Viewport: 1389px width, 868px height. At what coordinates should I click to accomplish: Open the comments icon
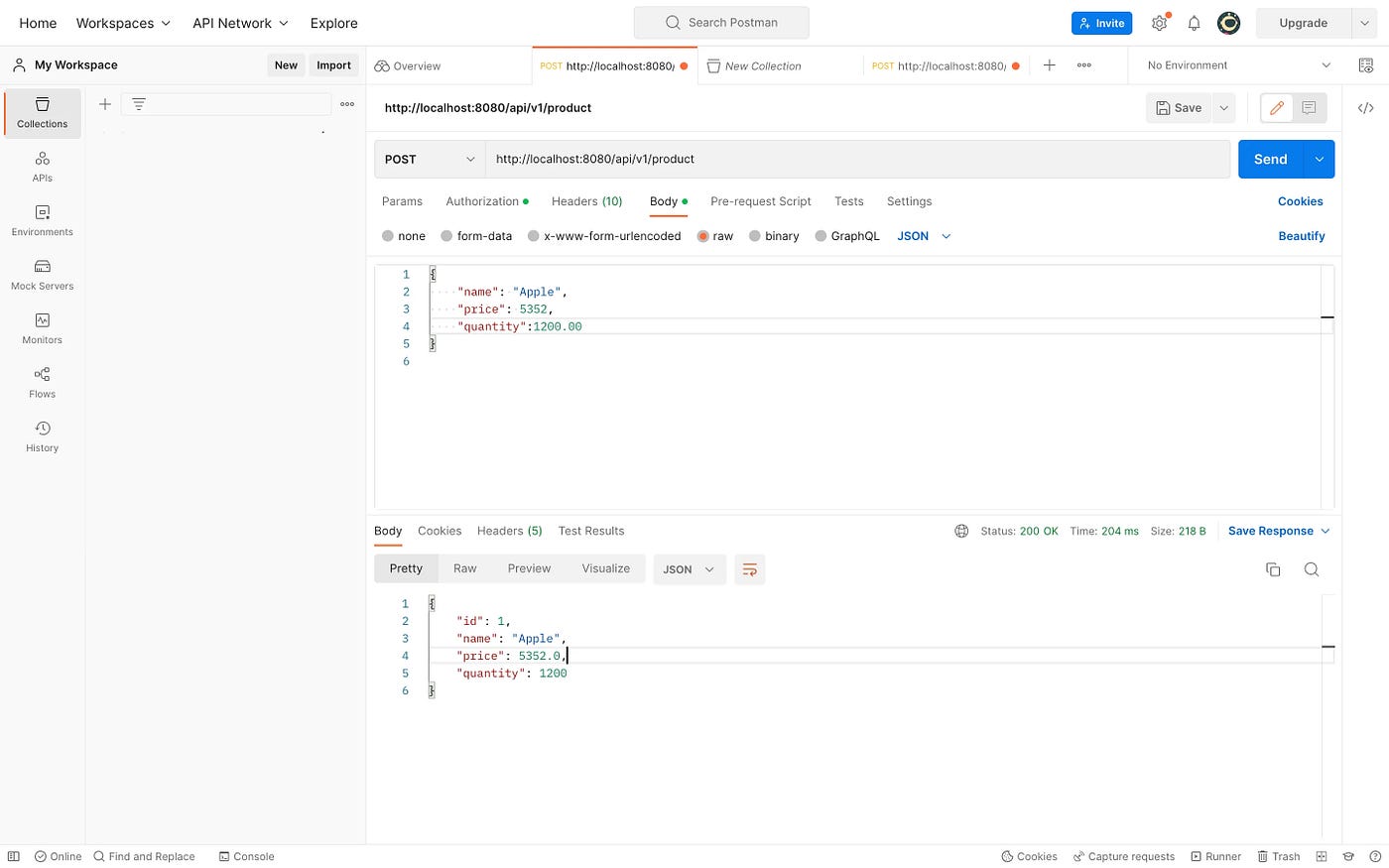point(1309,108)
